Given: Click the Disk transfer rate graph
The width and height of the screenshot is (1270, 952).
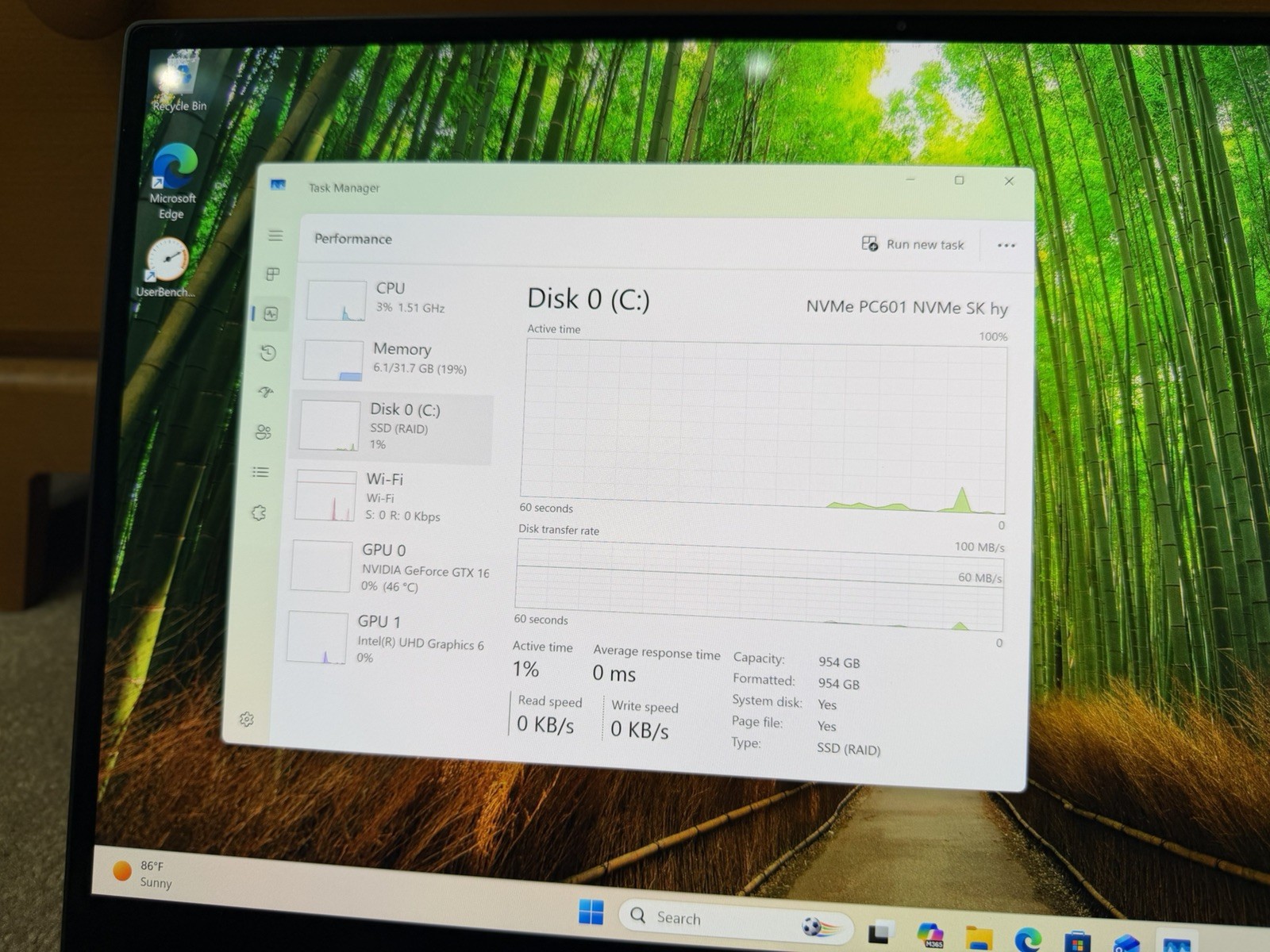Looking at the screenshot, I should point(759,585).
